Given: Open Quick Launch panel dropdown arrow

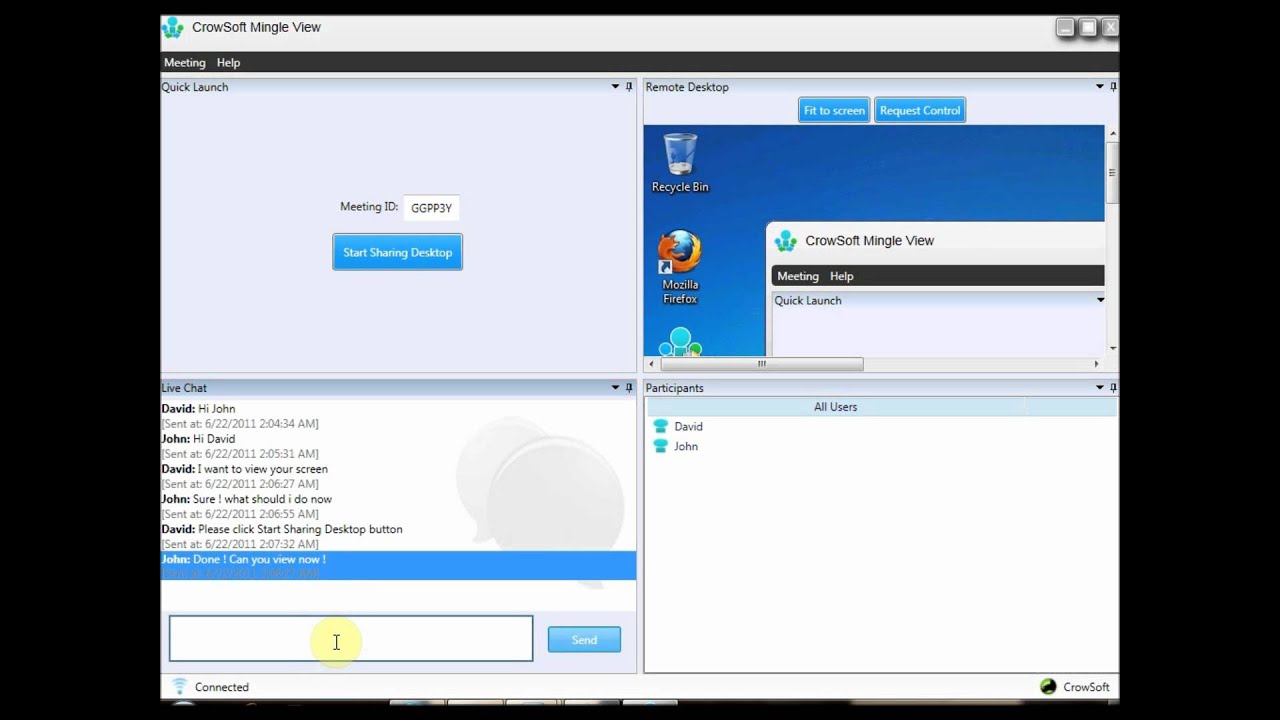Looking at the screenshot, I should coord(615,87).
